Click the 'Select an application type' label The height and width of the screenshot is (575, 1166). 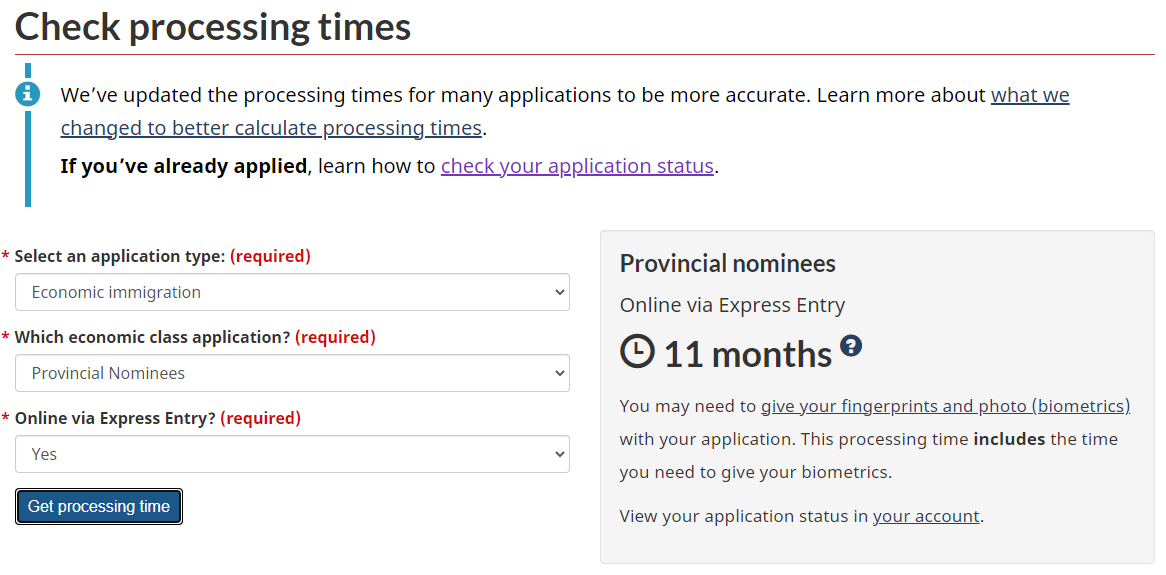(x=119, y=257)
